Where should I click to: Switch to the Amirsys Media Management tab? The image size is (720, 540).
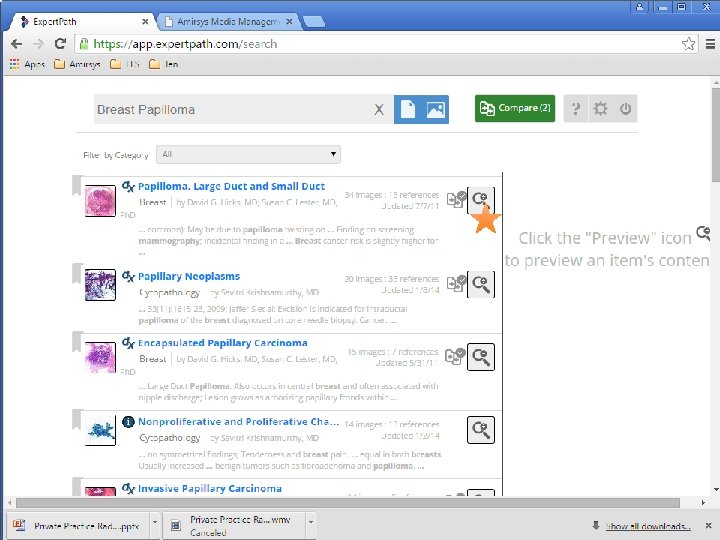[x=227, y=21]
